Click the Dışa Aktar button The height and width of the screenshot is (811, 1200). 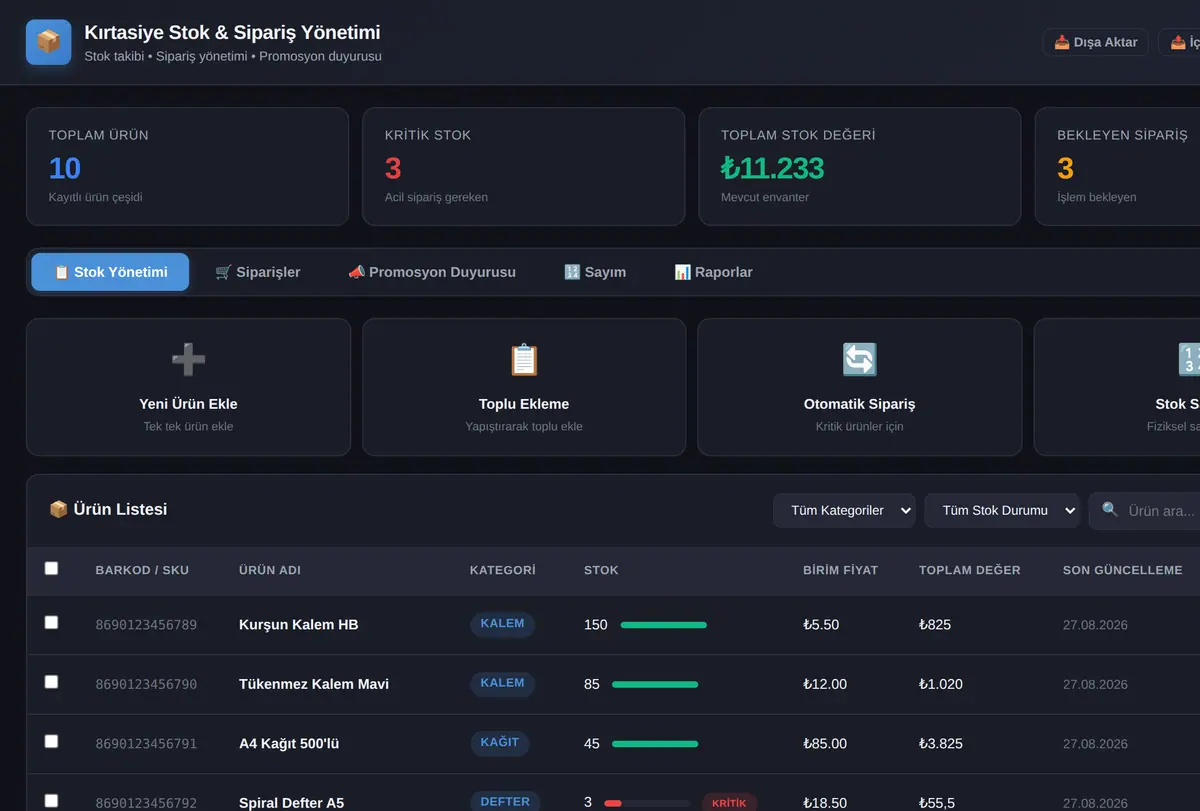click(x=1096, y=42)
